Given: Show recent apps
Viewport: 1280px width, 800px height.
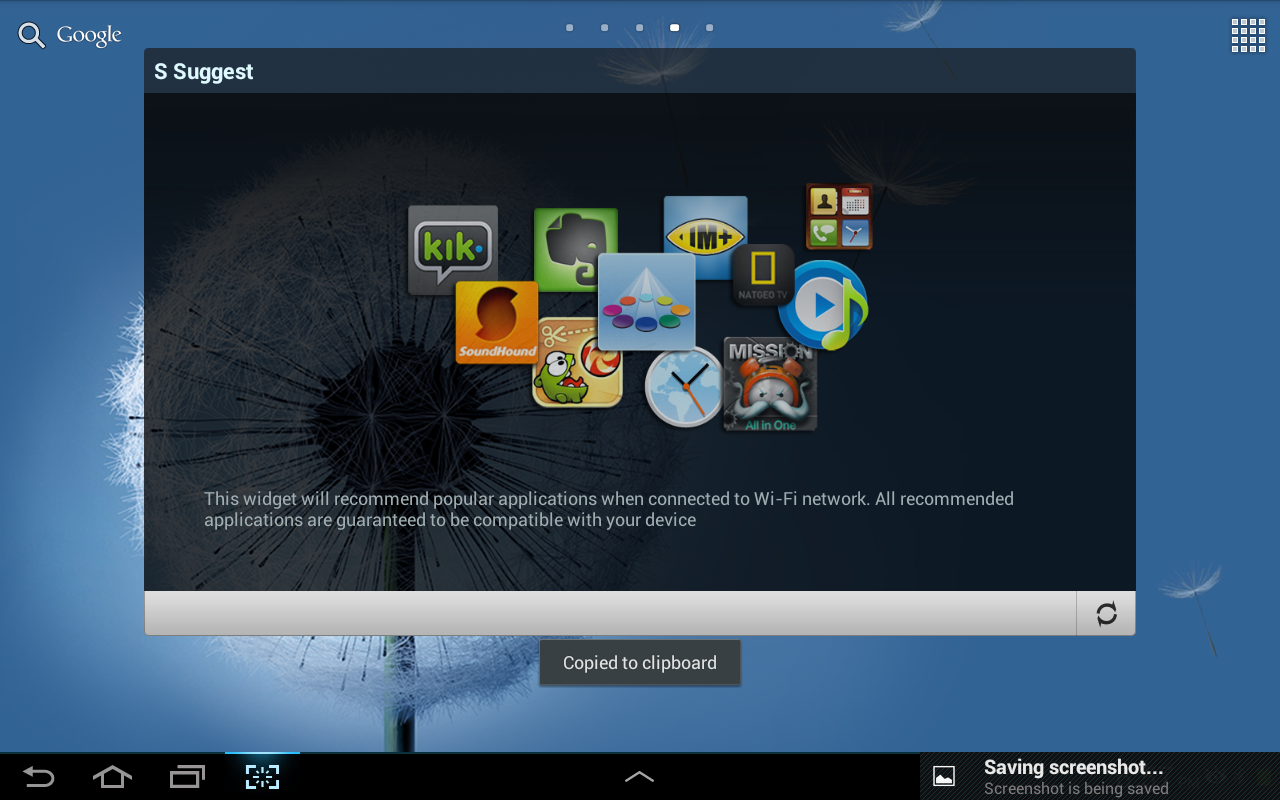Looking at the screenshot, I should pyautogui.click(x=187, y=776).
